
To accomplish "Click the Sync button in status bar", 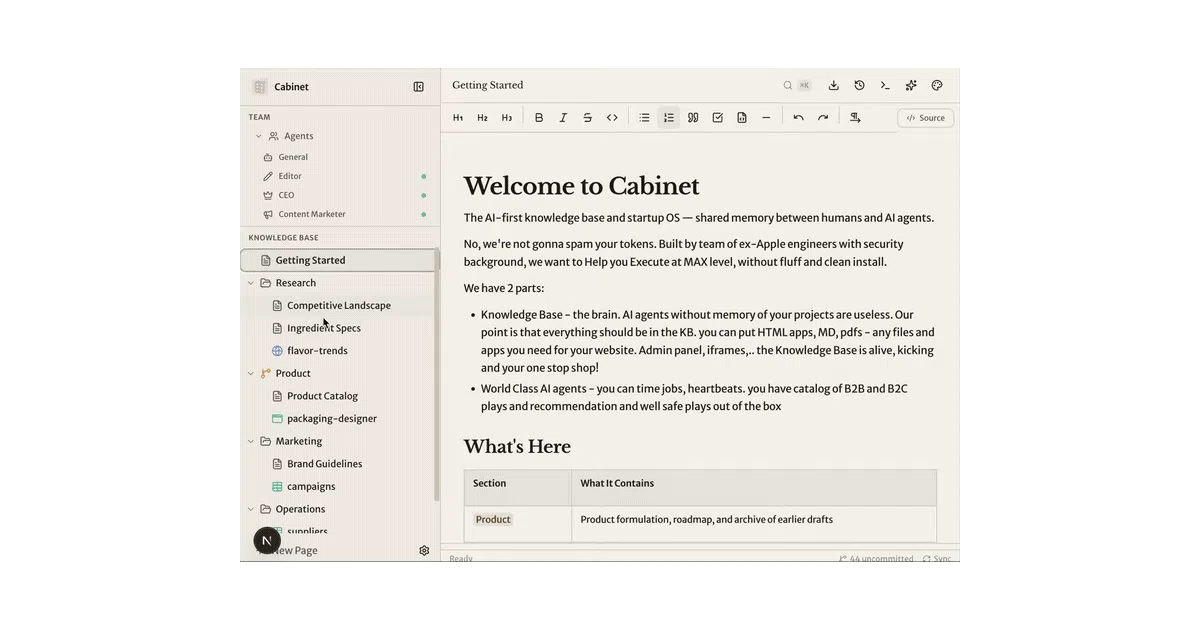I will pos(937,559).
